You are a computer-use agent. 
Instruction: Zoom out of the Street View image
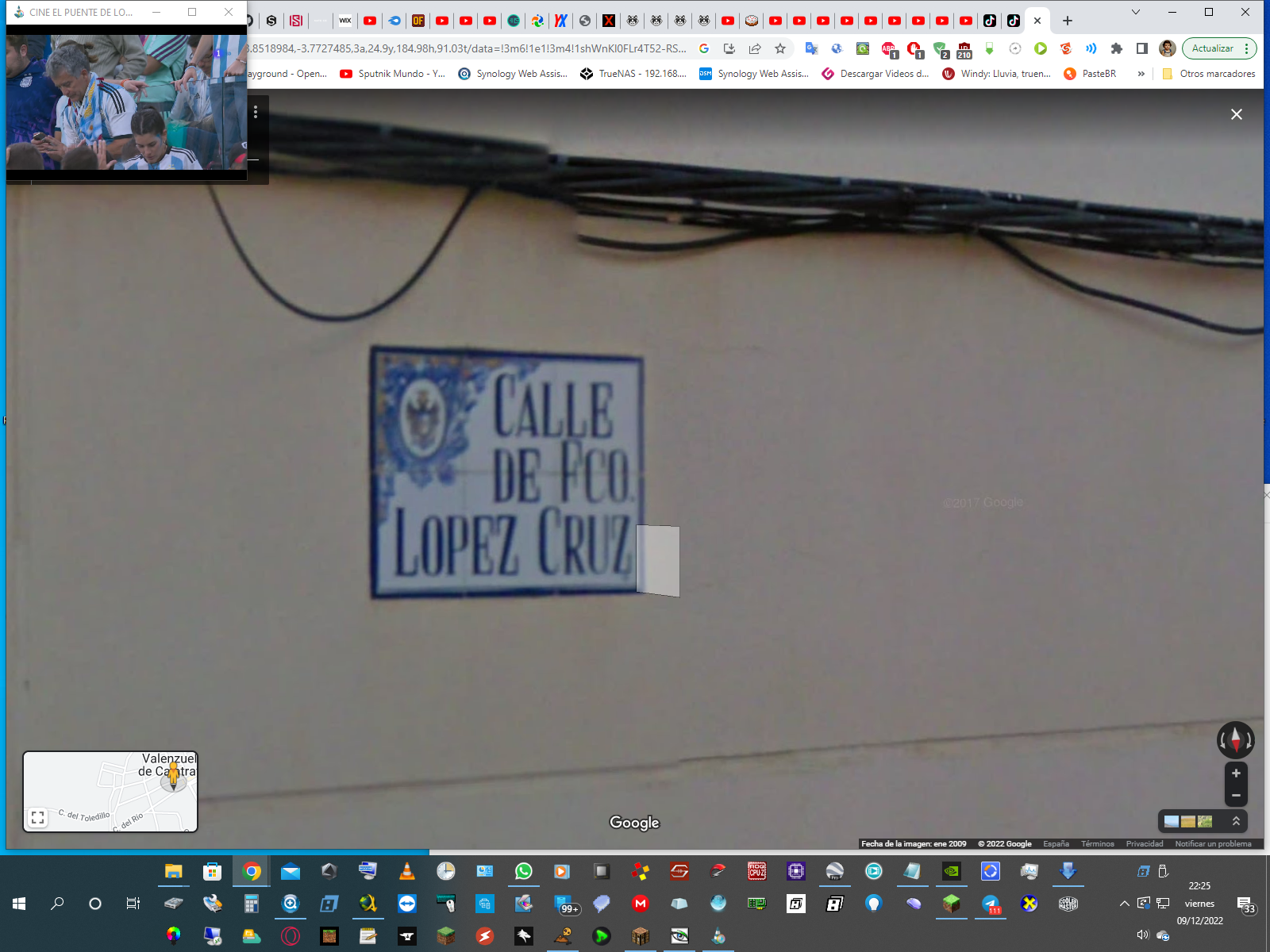[1236, 795]
